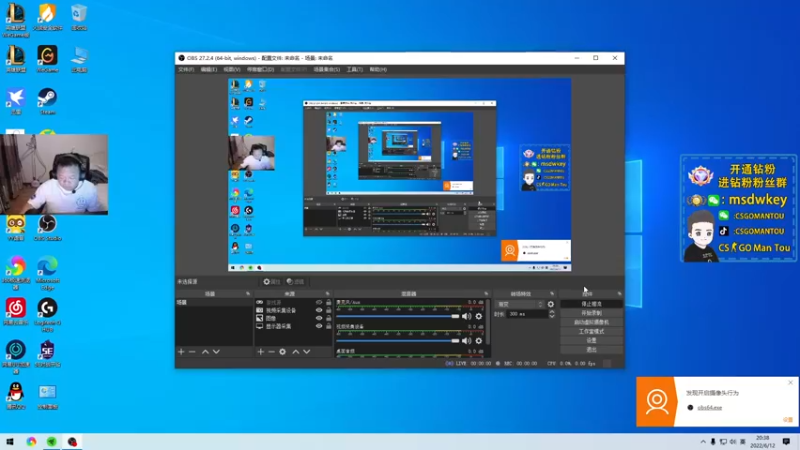
Task: Hide the 视频采集设备 source with its eye icon
Action: pos(319,310)
